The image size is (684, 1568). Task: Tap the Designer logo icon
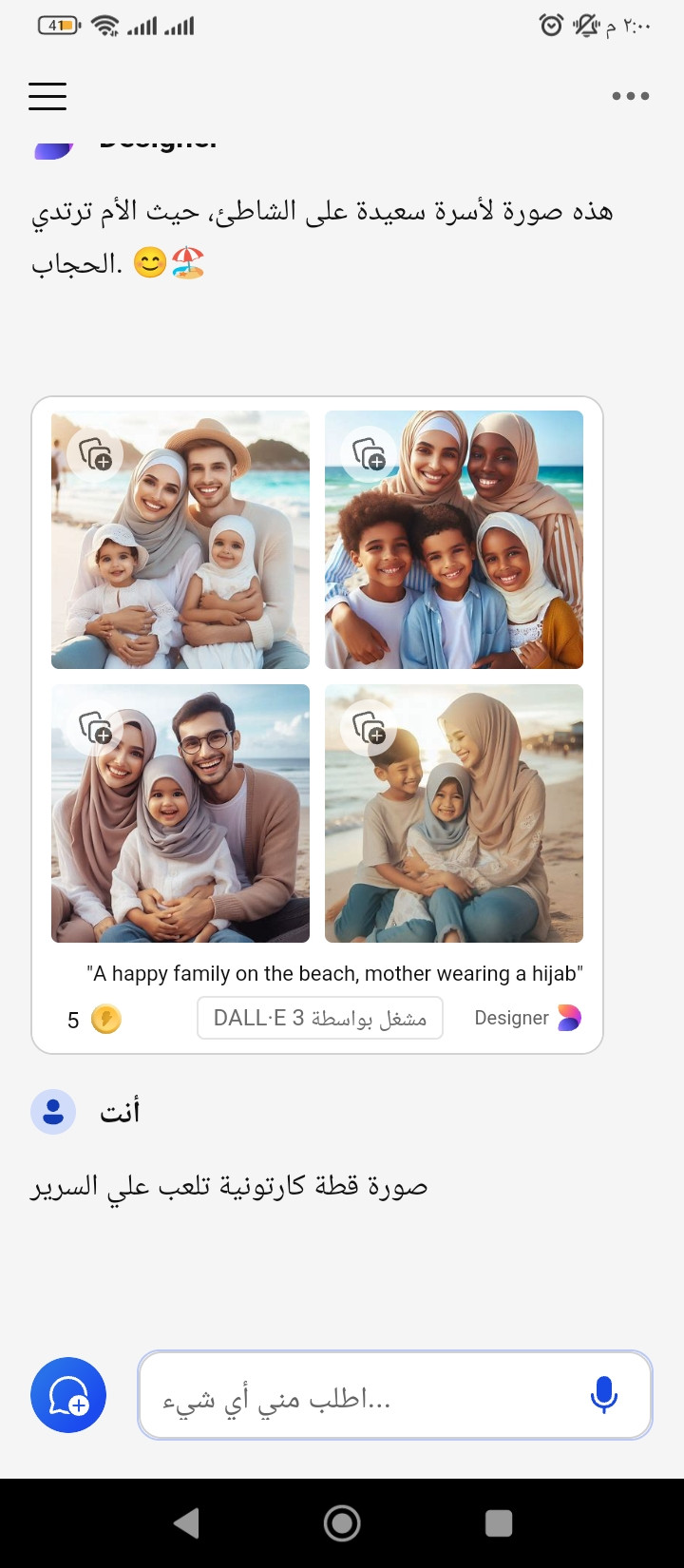(x=569, y=1018)
